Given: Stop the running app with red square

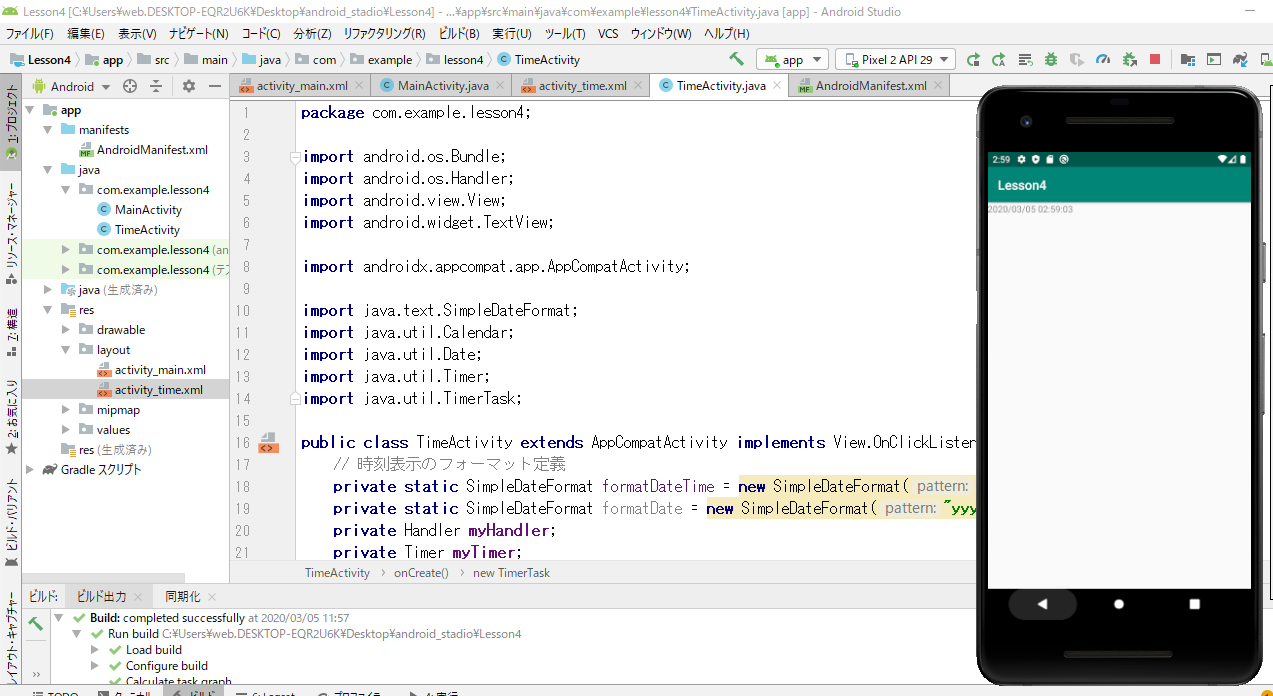Looking at the screenshot, I should coord(1155,59).
